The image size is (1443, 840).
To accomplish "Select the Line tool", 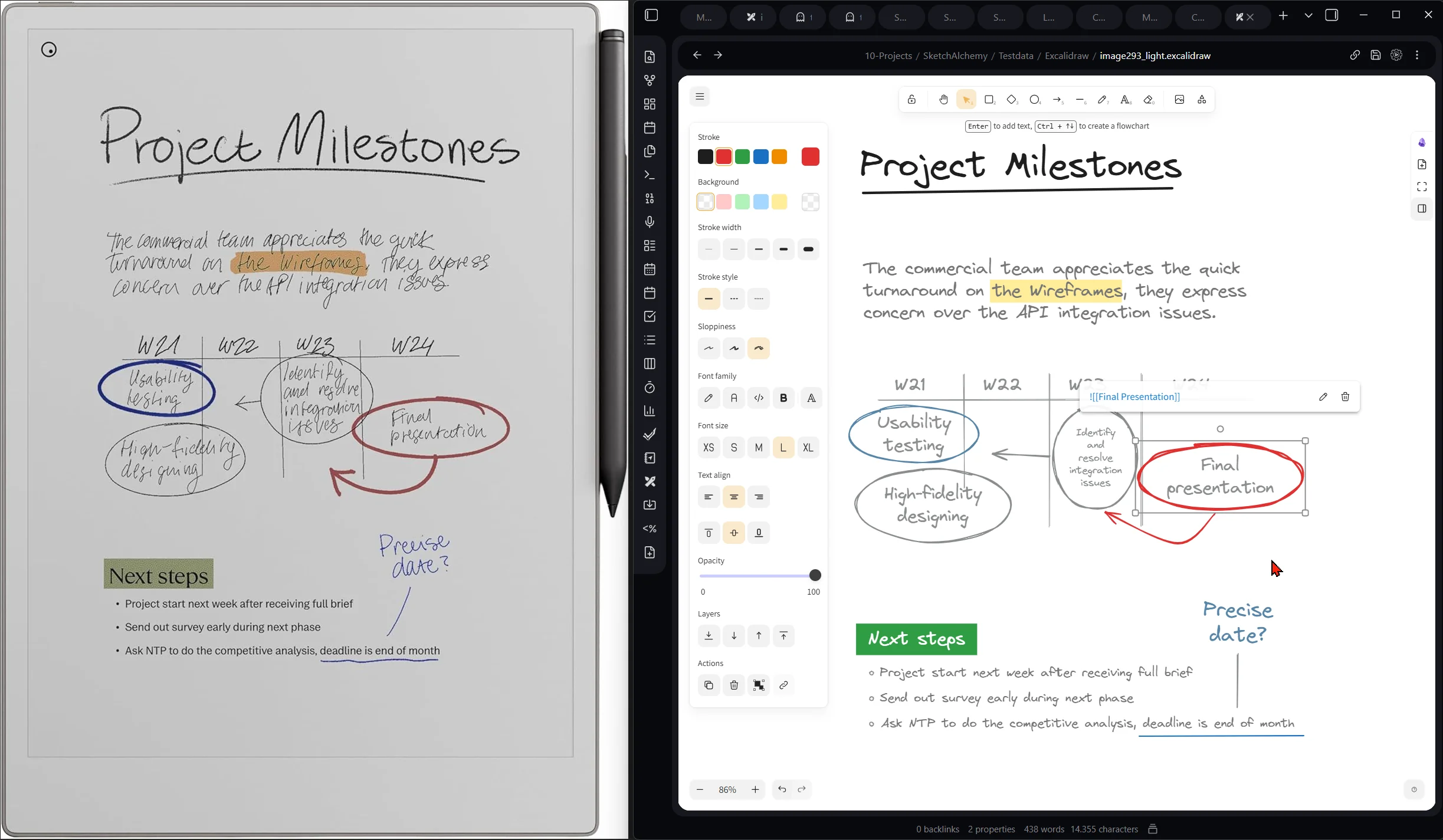I will 1080,100.
